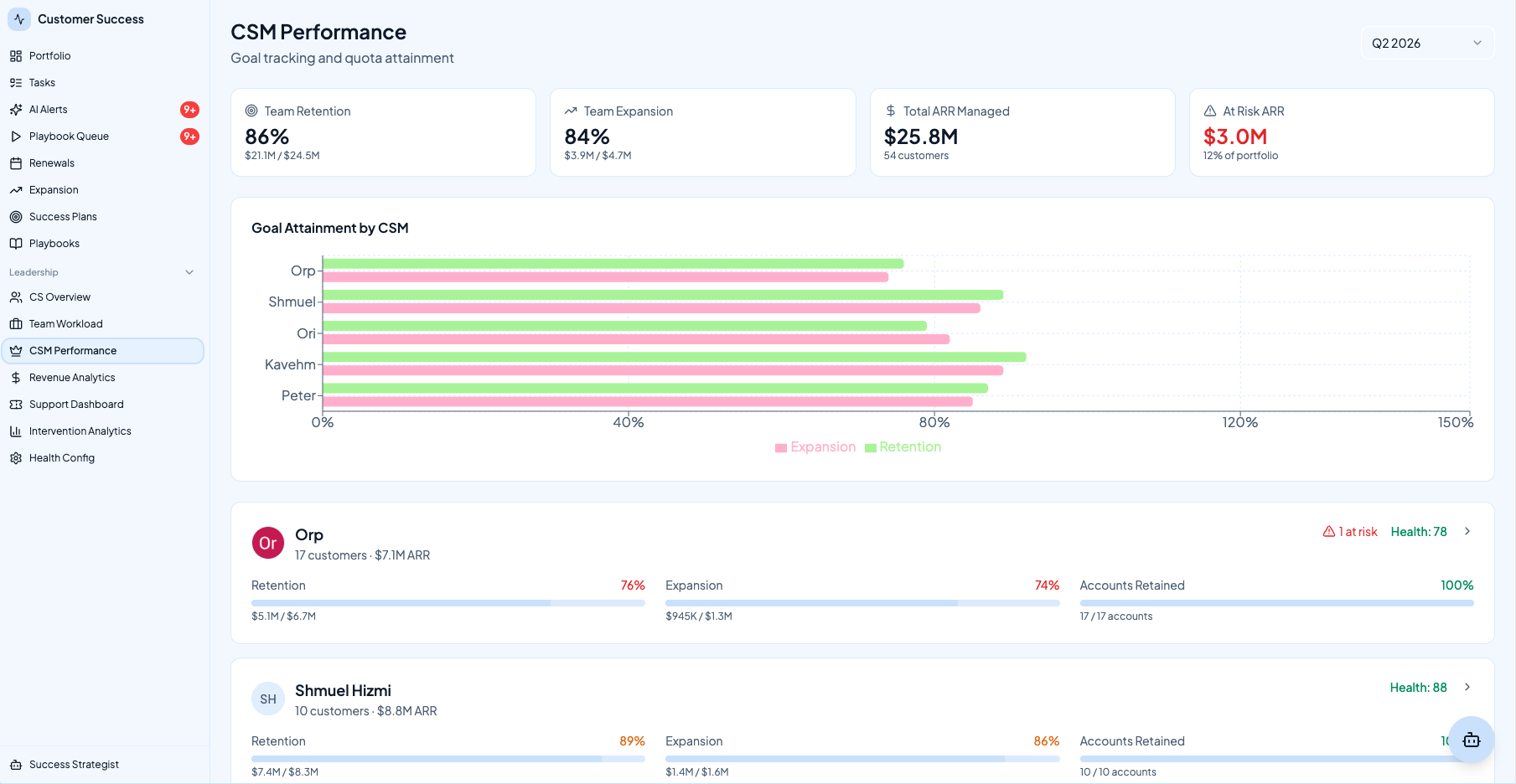Click Shmuel Hizmi's SH avatar
The height and width of the screenshot is (784, 1516).
[x=268, y=699]
